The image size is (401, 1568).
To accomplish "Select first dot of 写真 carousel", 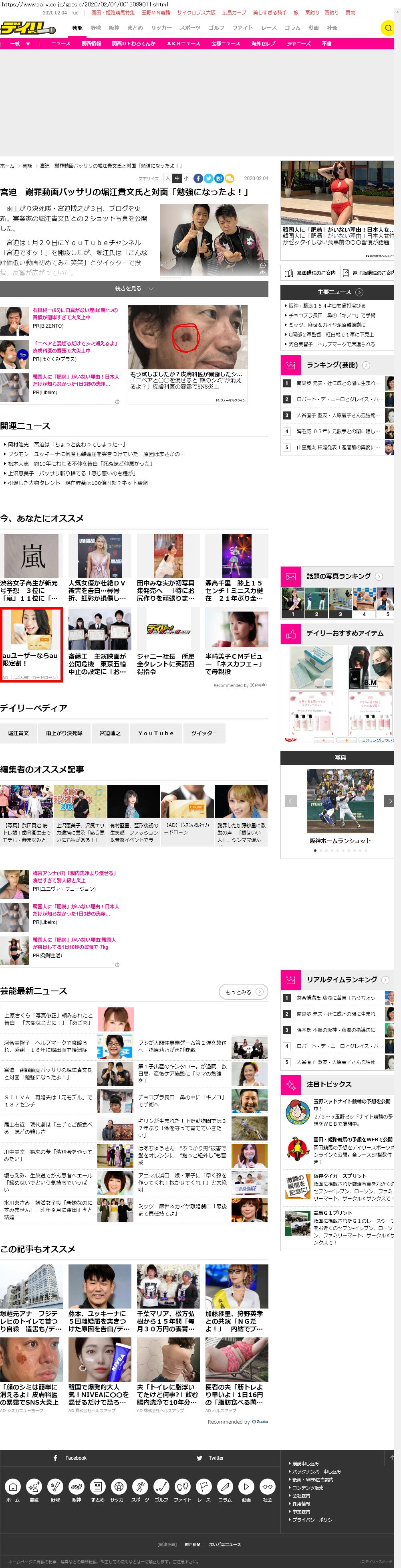I will point(314,850).
